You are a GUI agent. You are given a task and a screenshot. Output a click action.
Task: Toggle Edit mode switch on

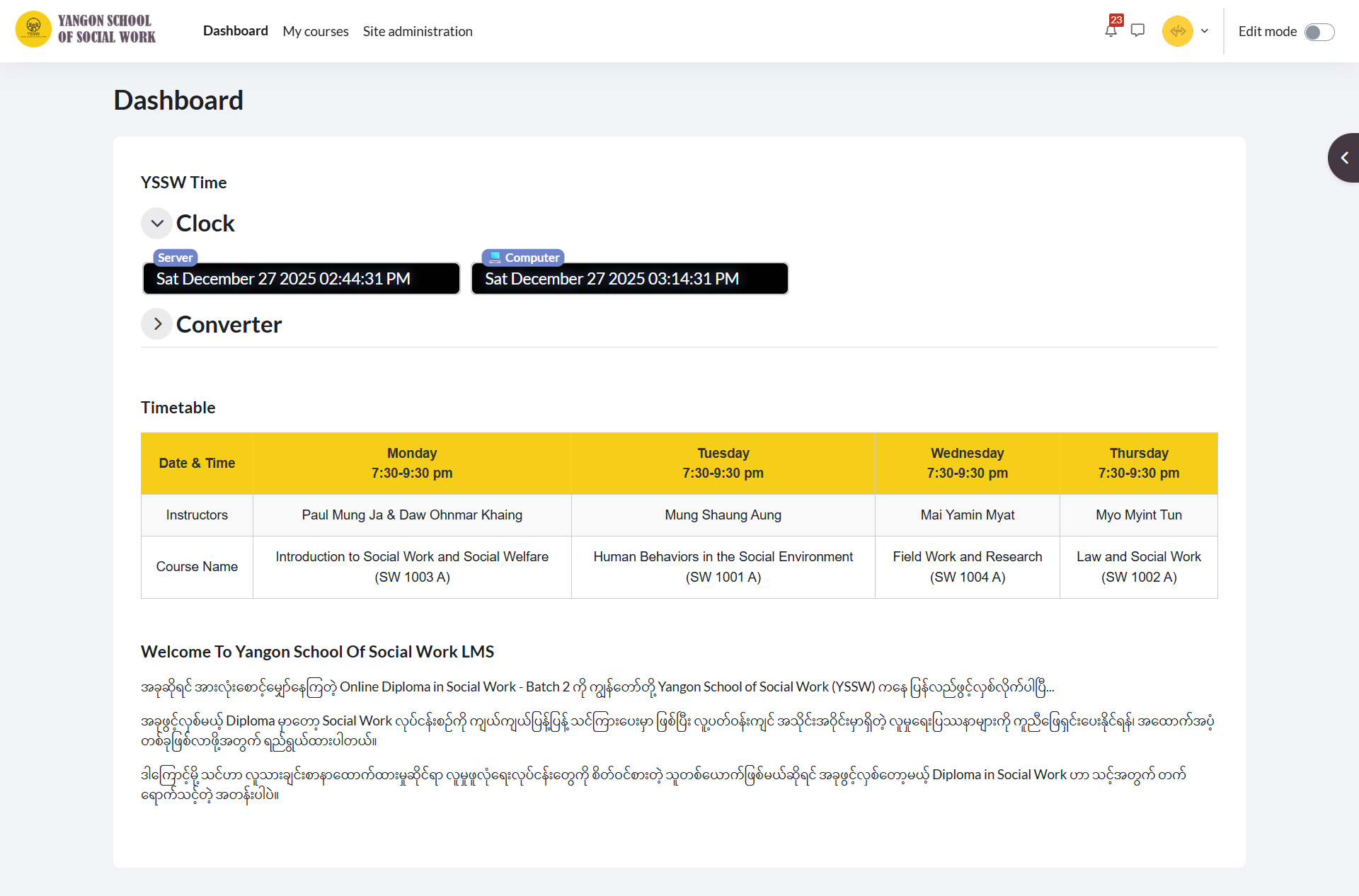pos(1319,32)
